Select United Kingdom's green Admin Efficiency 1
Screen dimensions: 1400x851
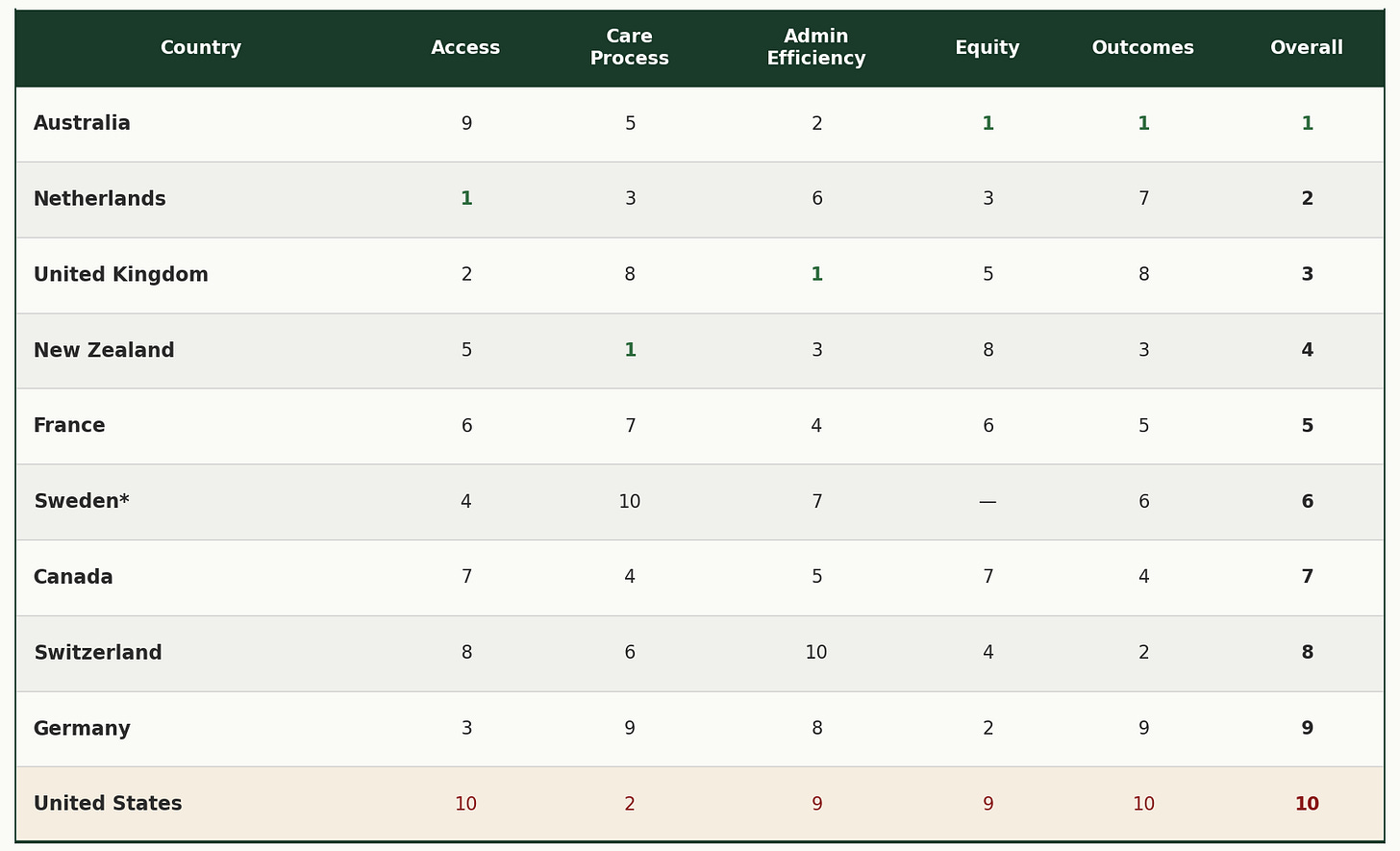pos(816,275)
